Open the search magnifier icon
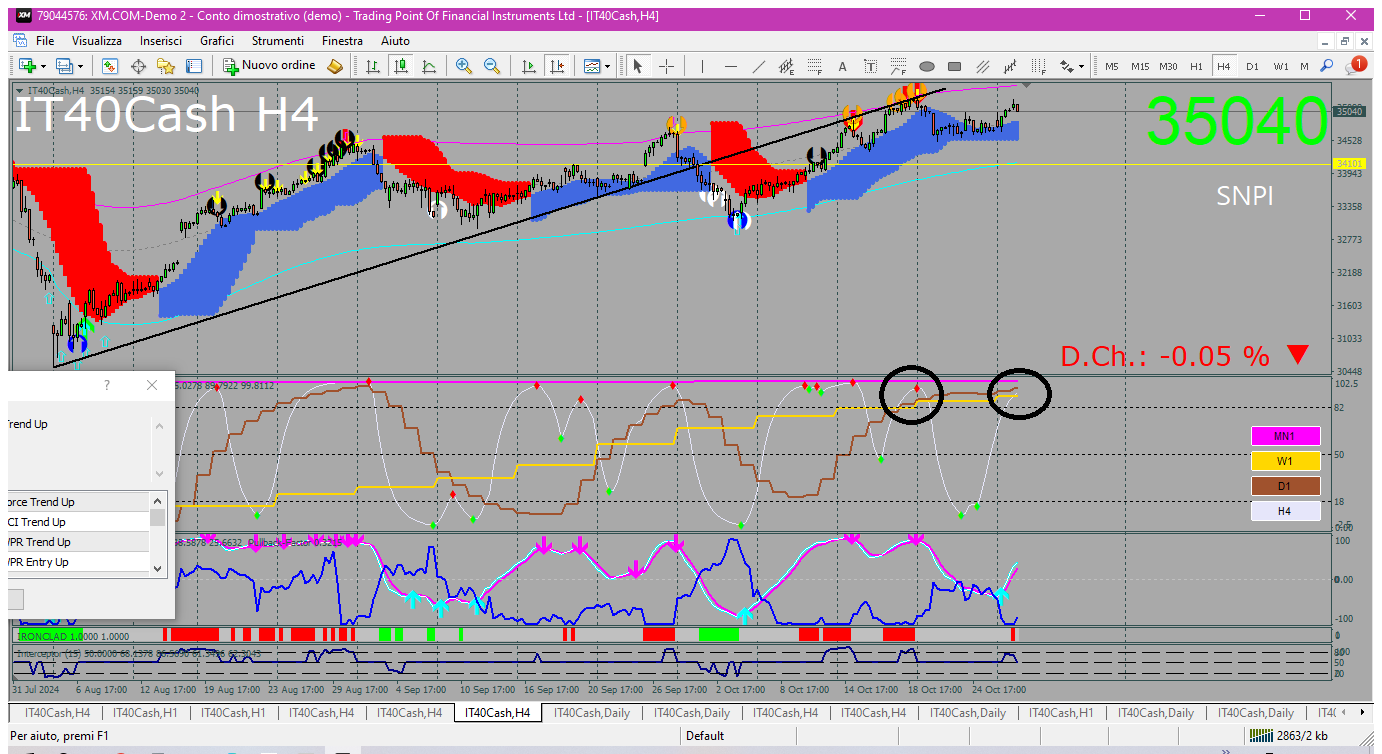The image size is (1382, 754). [1327, 66]
